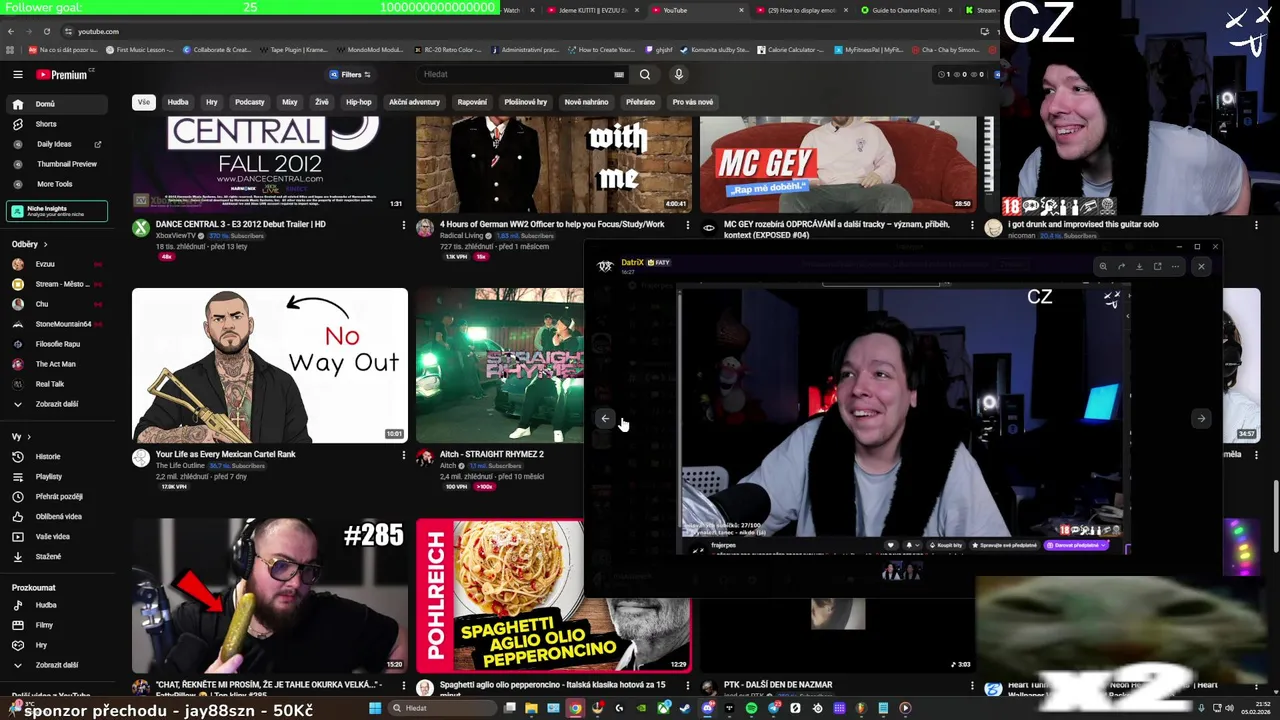Reload the page in the browser toolbar

point(46,31)
